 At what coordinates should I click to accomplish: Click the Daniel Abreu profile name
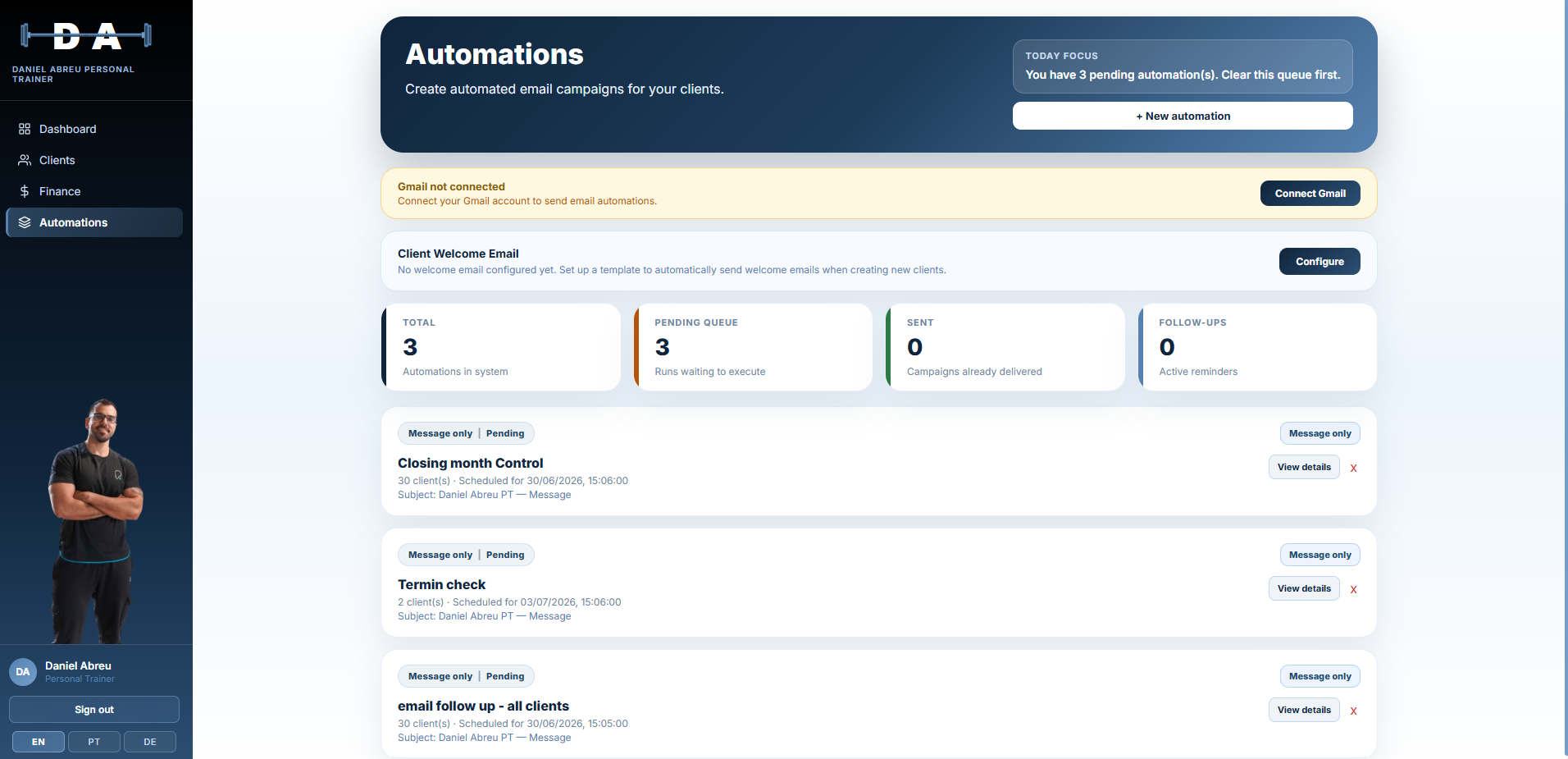(78, 665)
